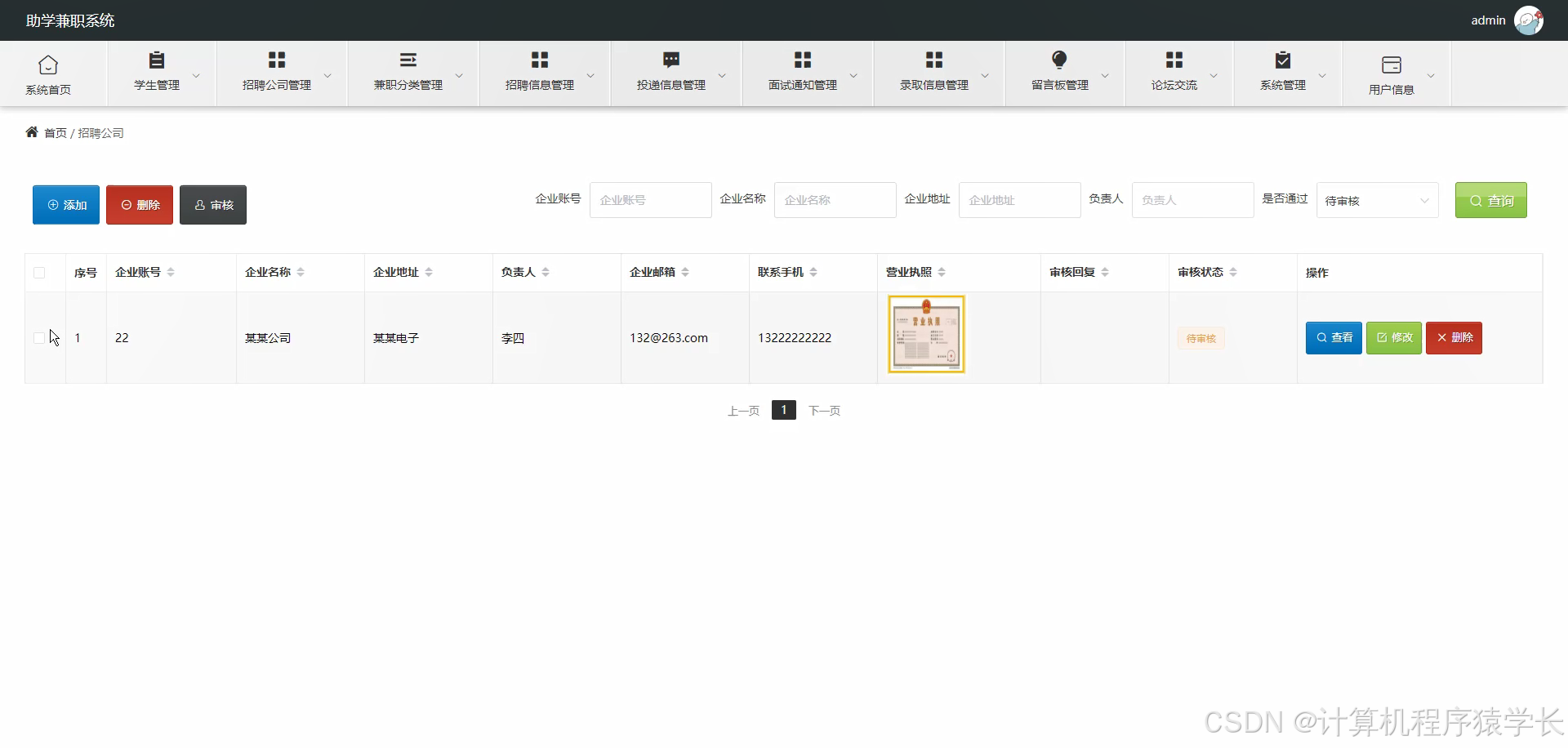
Task: Click the 论坛交流 grid icon
Action: coord(1174,60)
